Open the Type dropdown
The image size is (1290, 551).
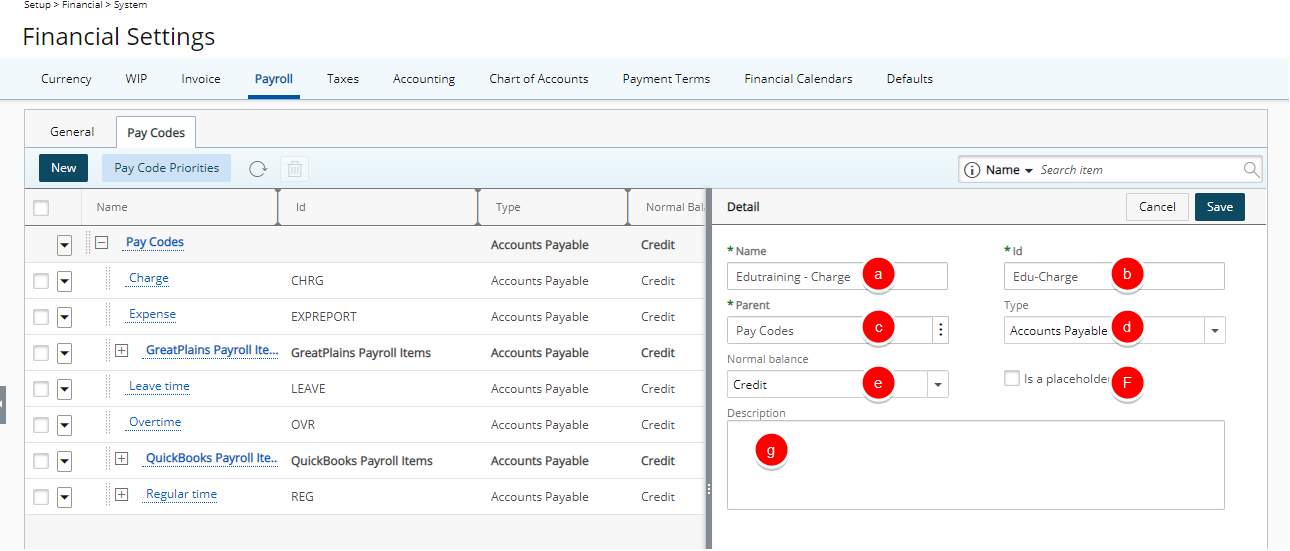1214,330
